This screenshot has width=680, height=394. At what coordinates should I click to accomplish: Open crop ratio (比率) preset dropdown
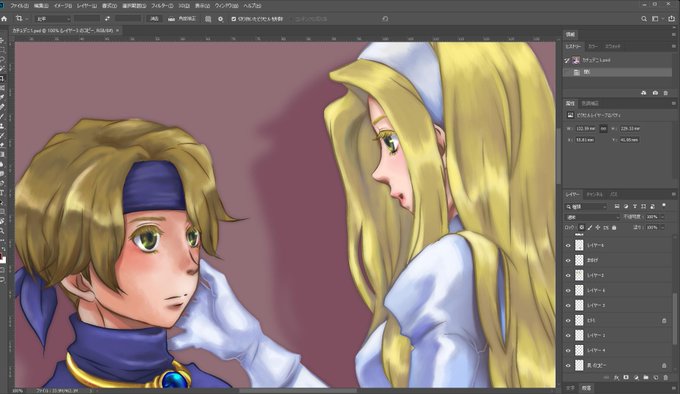click(x=52, y=19)
